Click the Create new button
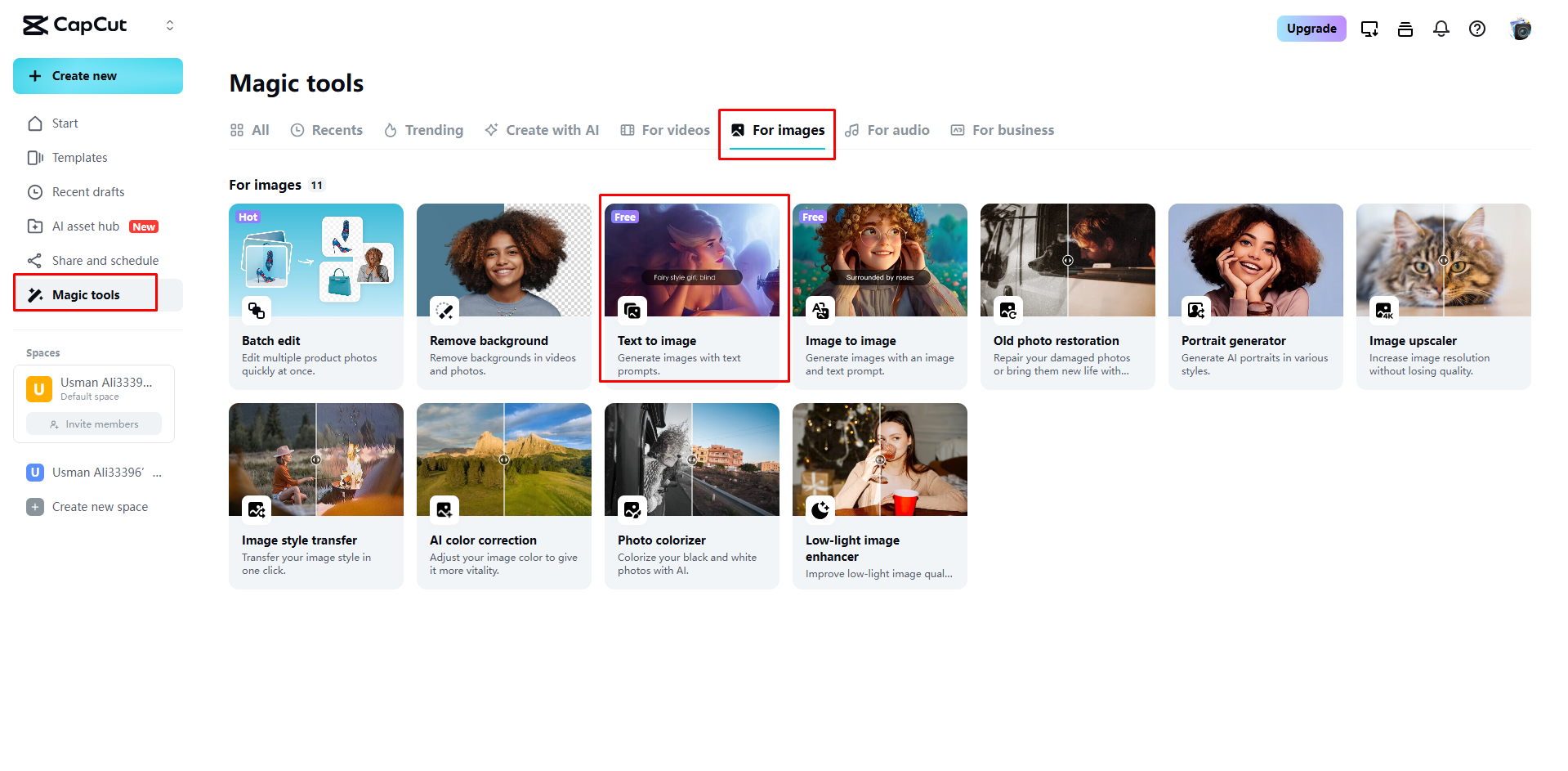1568x771 pixels. (98, 76)
